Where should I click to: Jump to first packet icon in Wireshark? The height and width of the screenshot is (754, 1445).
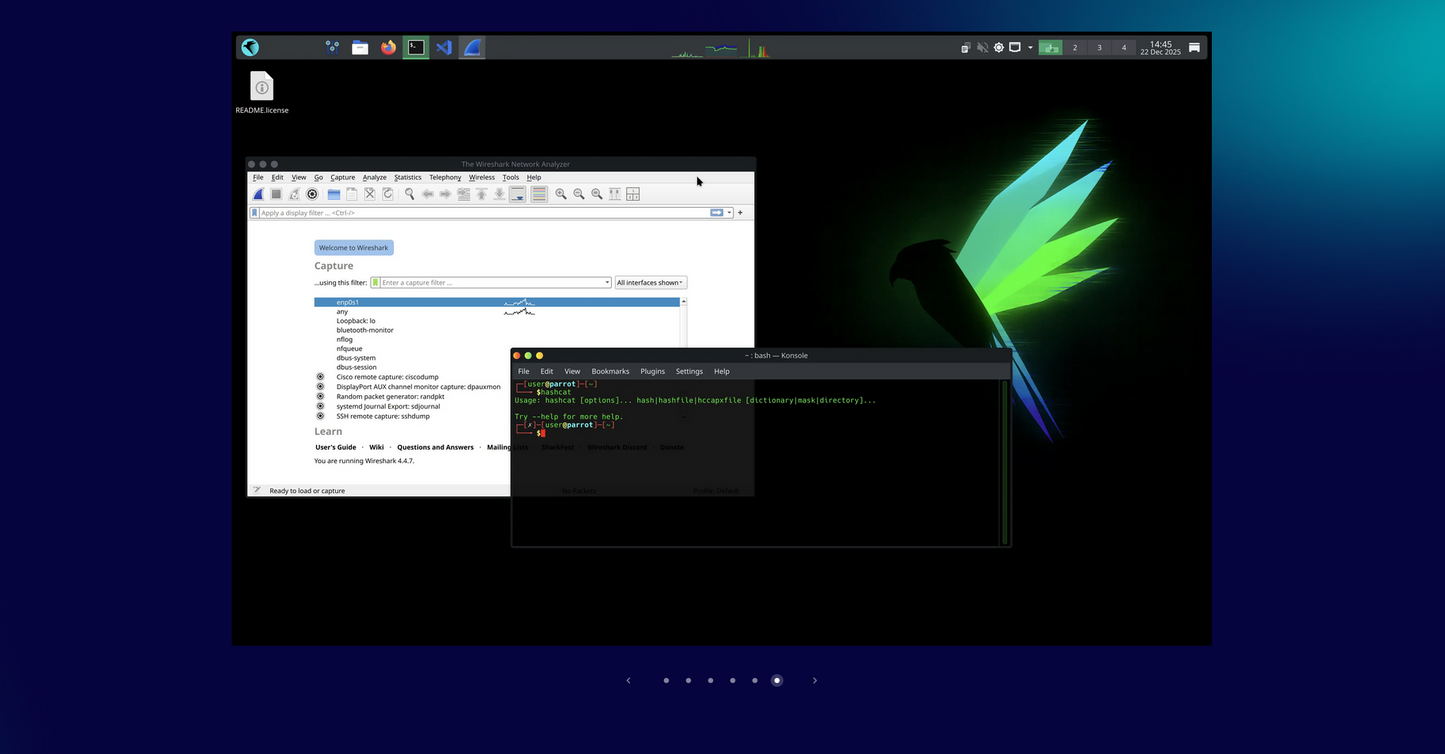coord(481,194)
